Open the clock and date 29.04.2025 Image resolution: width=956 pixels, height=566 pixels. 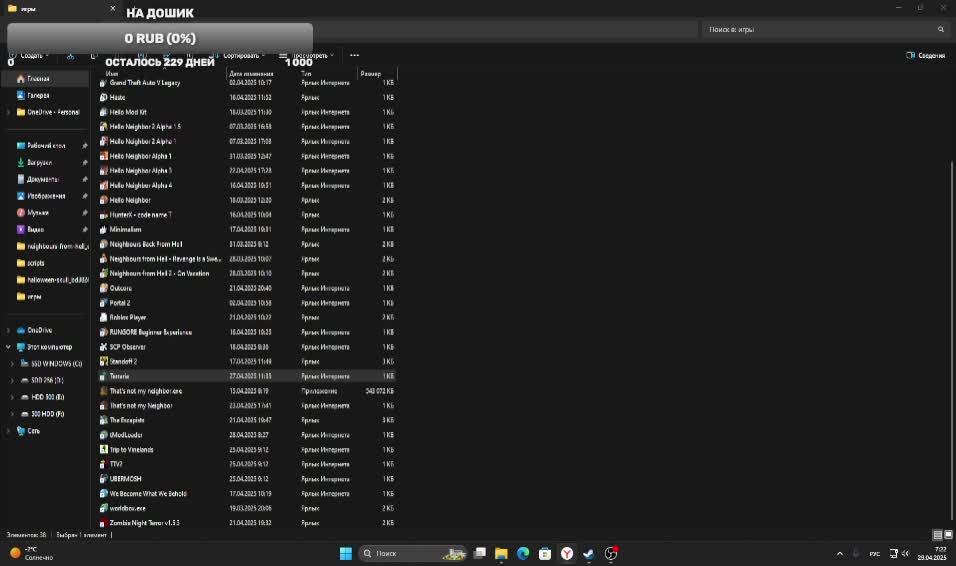click(x=932, y=554)
